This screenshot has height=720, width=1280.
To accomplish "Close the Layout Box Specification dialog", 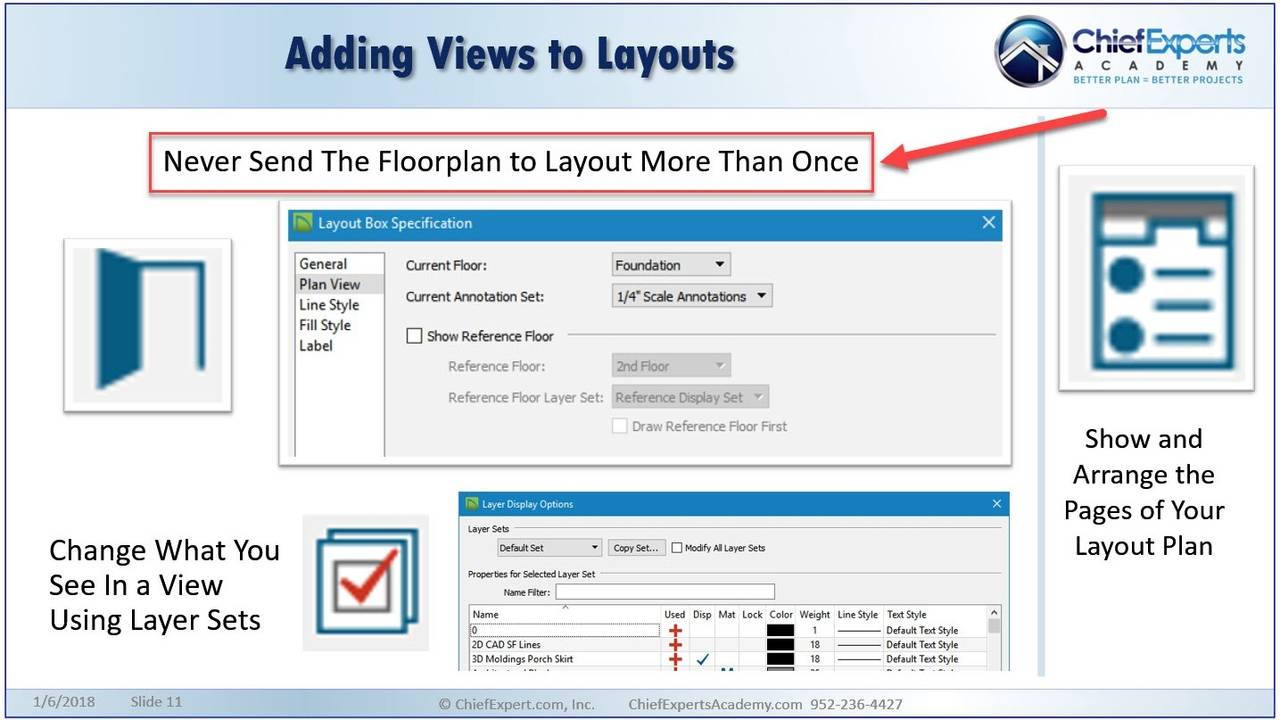I will tap(989, 223).
